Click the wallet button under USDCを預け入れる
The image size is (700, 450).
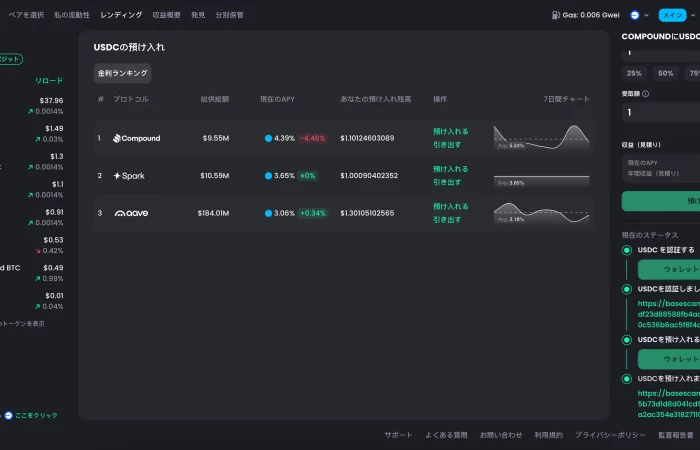669,359
